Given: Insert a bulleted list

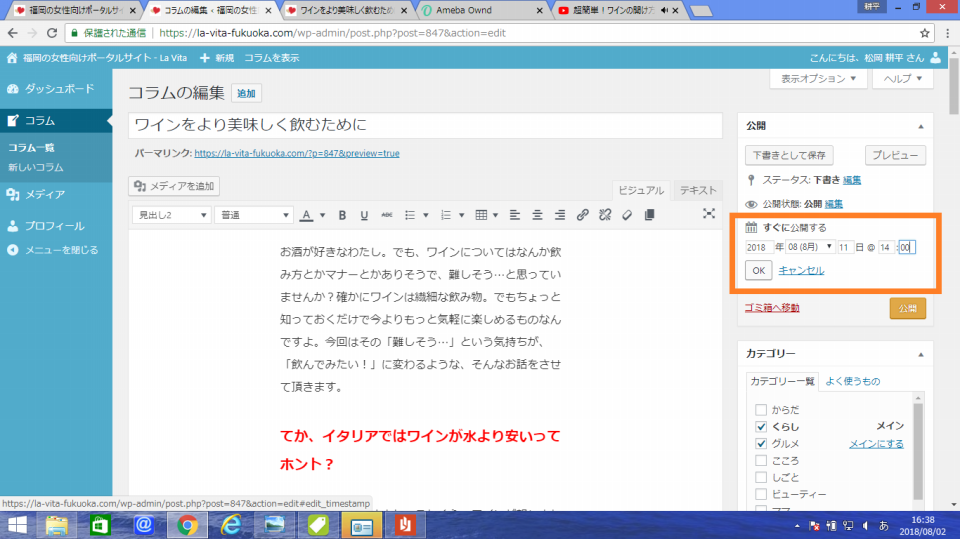Looking at the screenshot, I should 410,215.
